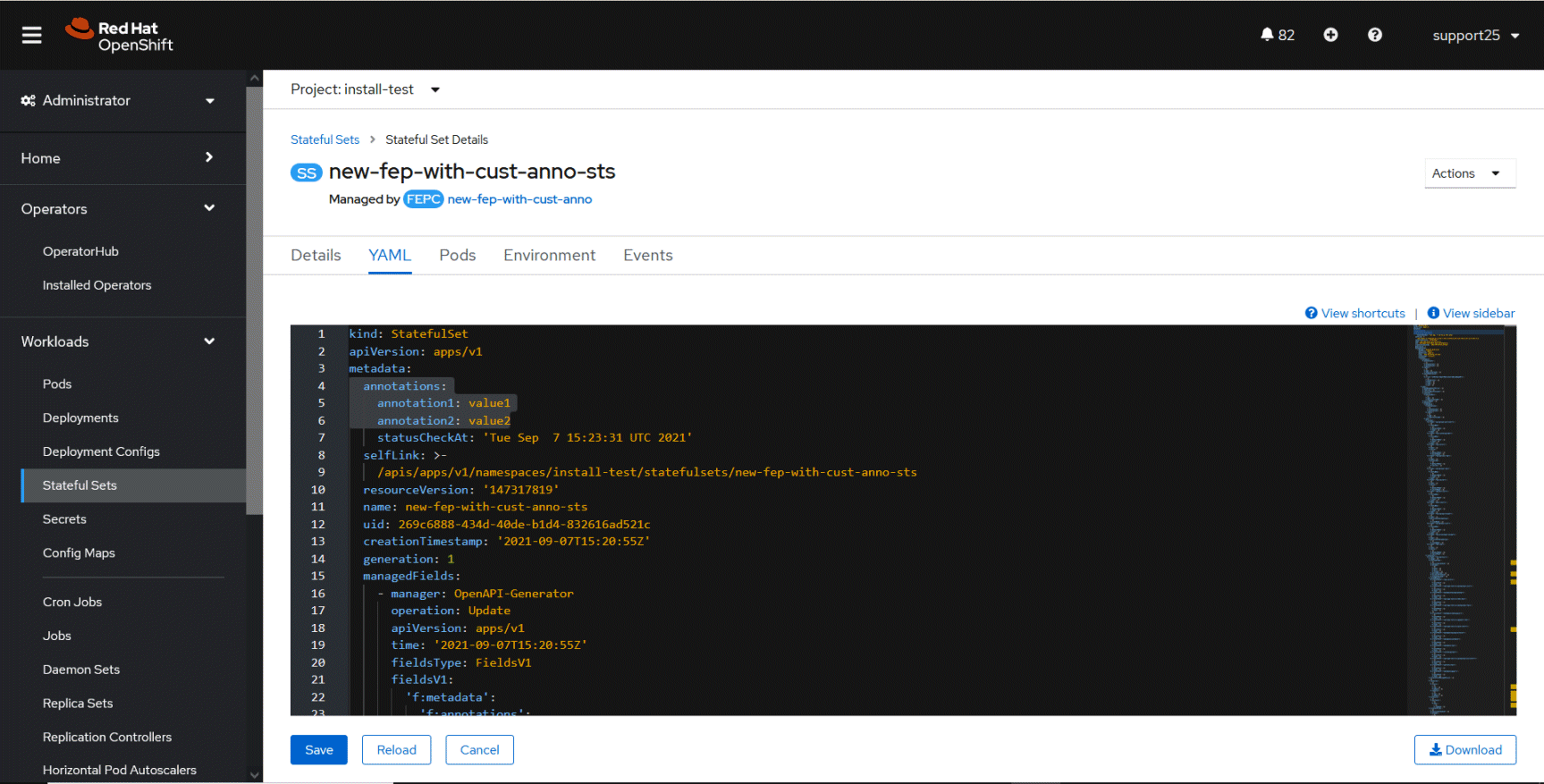This screenshot has height=784, width=1544.
Task: Open the Actions dropdown menu
Action: pyautogui.click(x=1470, y=173)
